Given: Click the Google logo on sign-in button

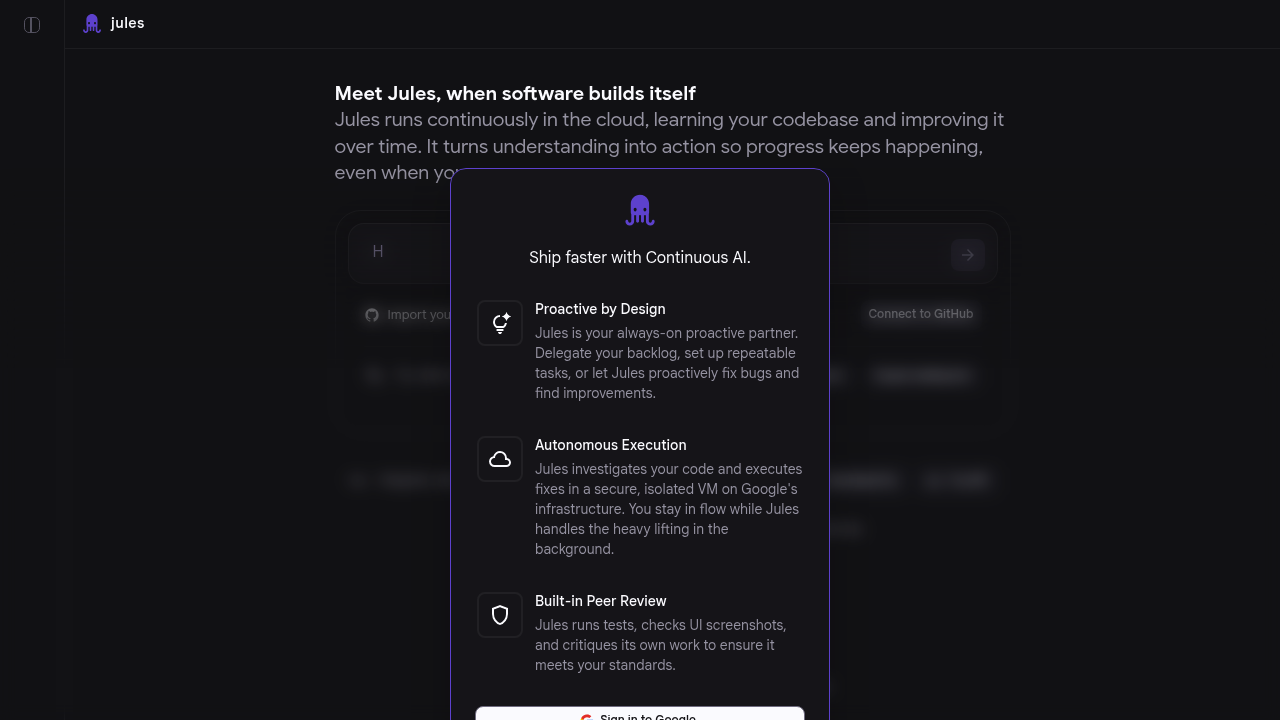Looking at the screenshot, I should (587, 716).
